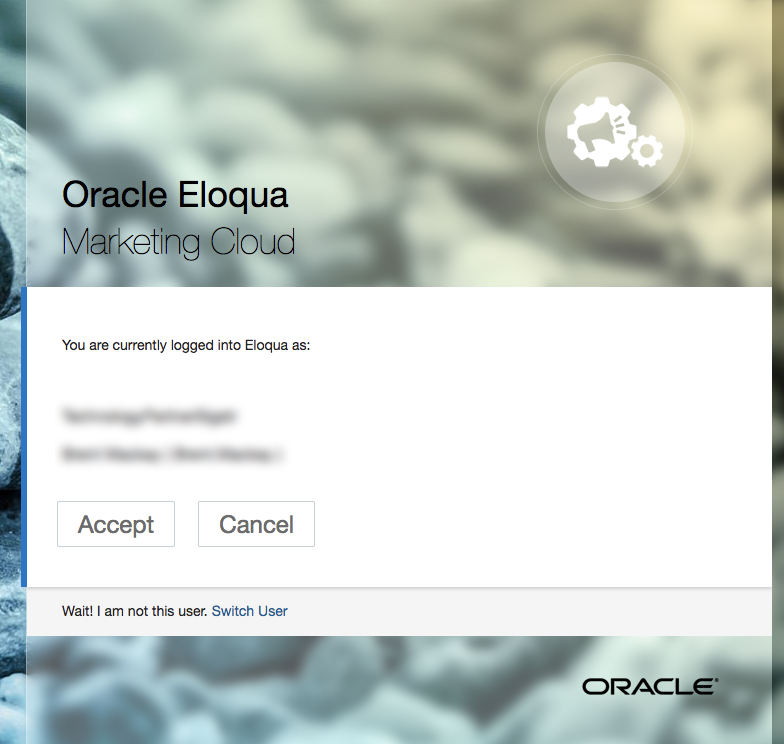This screenshot has height=744, width=784.
Task: Select 'Wait! I am not this user.' text
Action: (134, 611)
